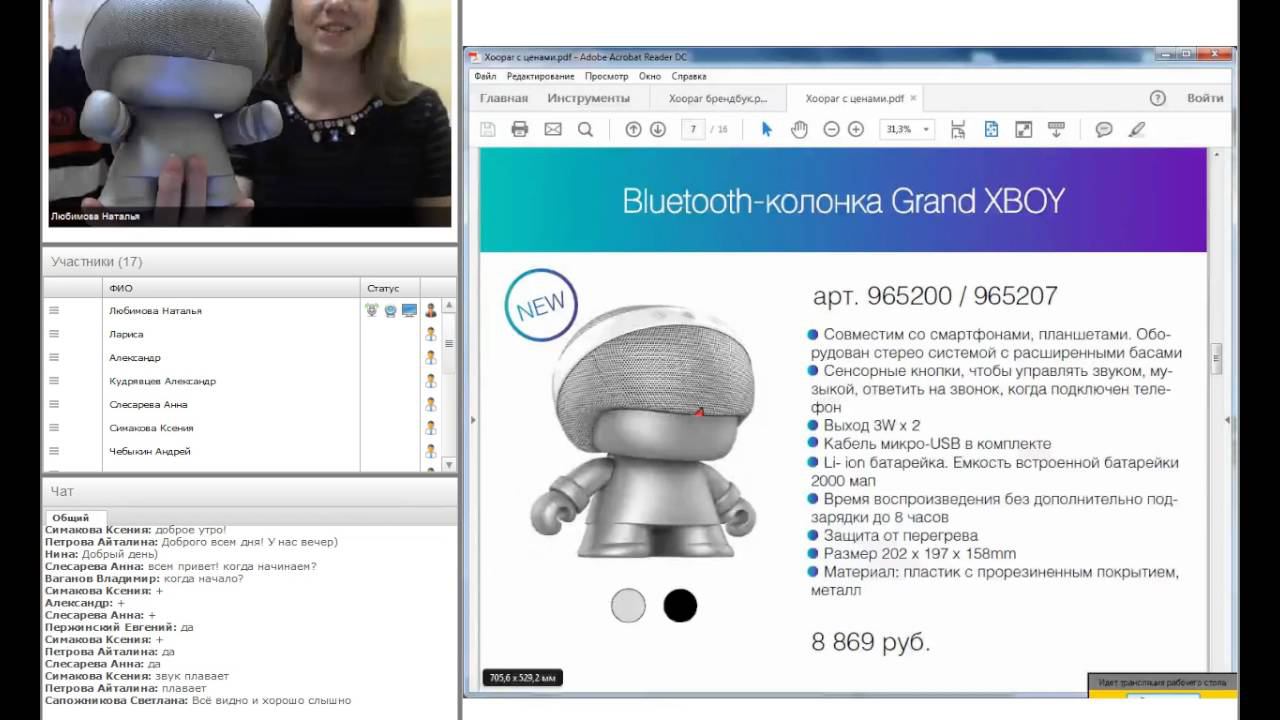Viewport: 1280px width, 720px height.
Task: Open the zoom level 31,3% dropdown
Action: (x=927, y=130)
